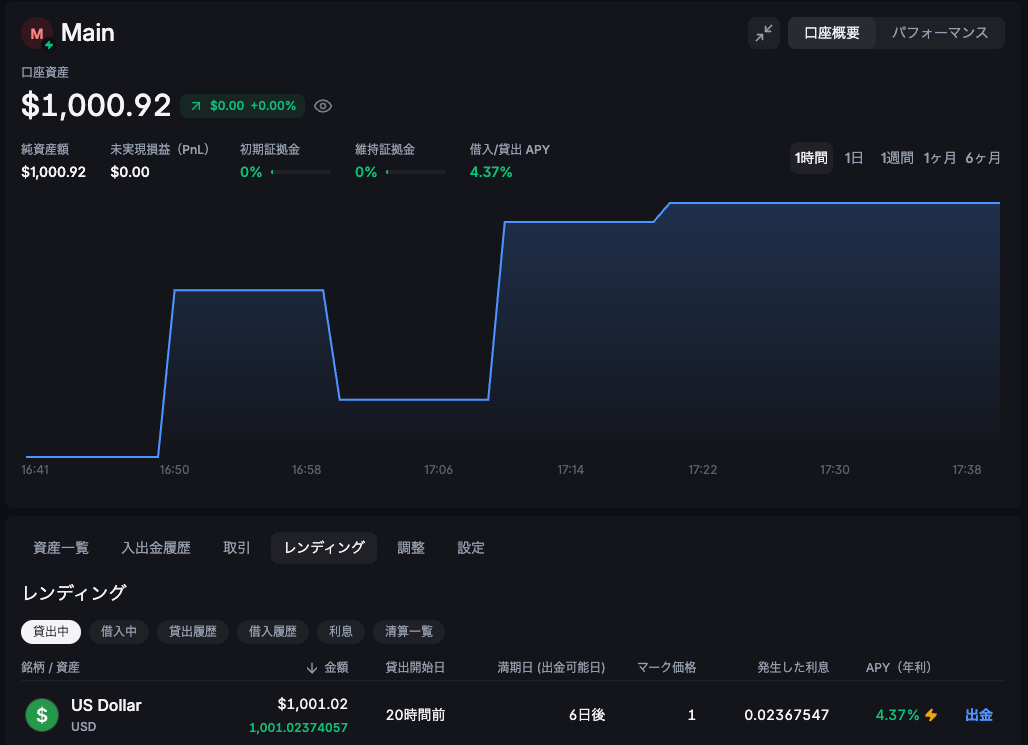Click the collapse panel arrows icon

click(764, 33)
